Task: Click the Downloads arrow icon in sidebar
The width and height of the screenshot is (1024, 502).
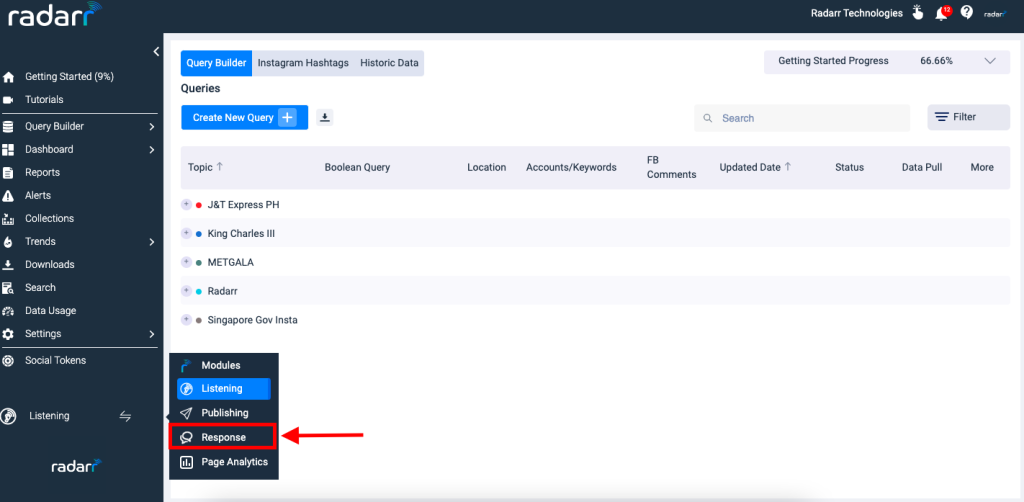Action: tap(8, 265)
